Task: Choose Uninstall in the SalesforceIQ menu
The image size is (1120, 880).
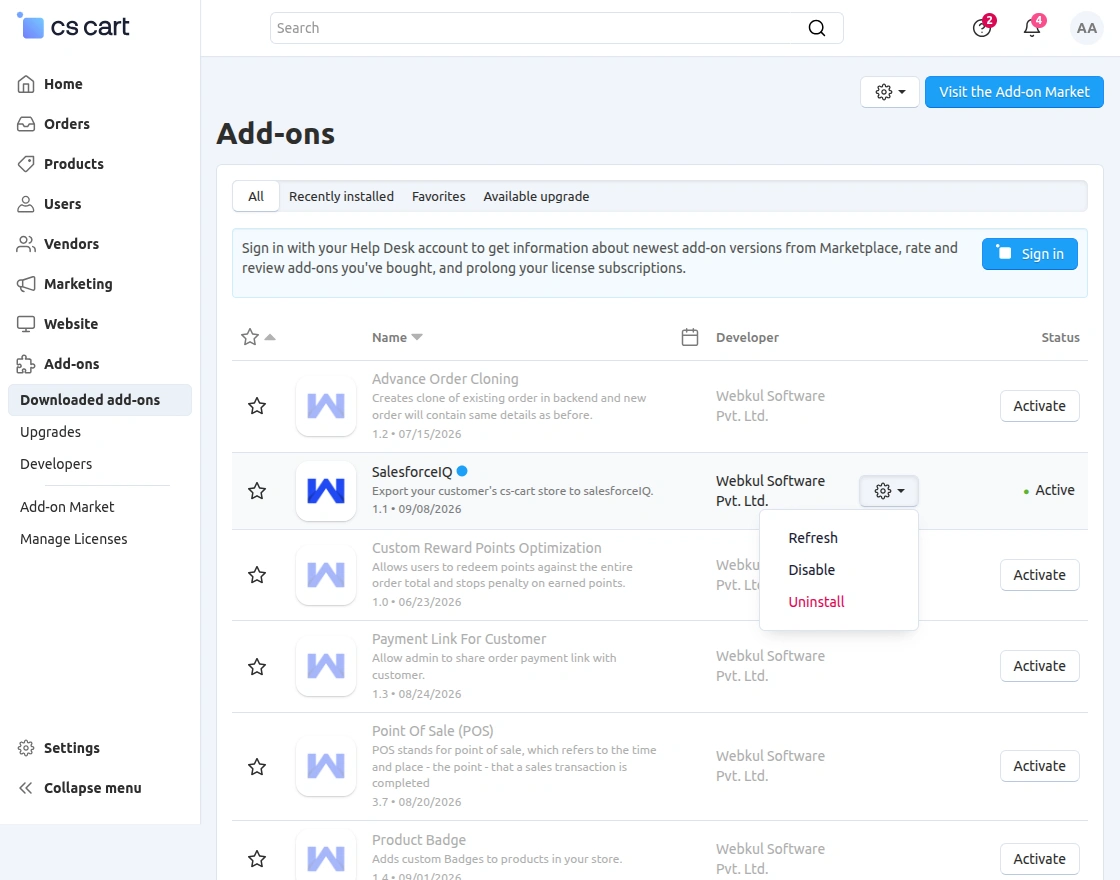Action: pos(816,602)
